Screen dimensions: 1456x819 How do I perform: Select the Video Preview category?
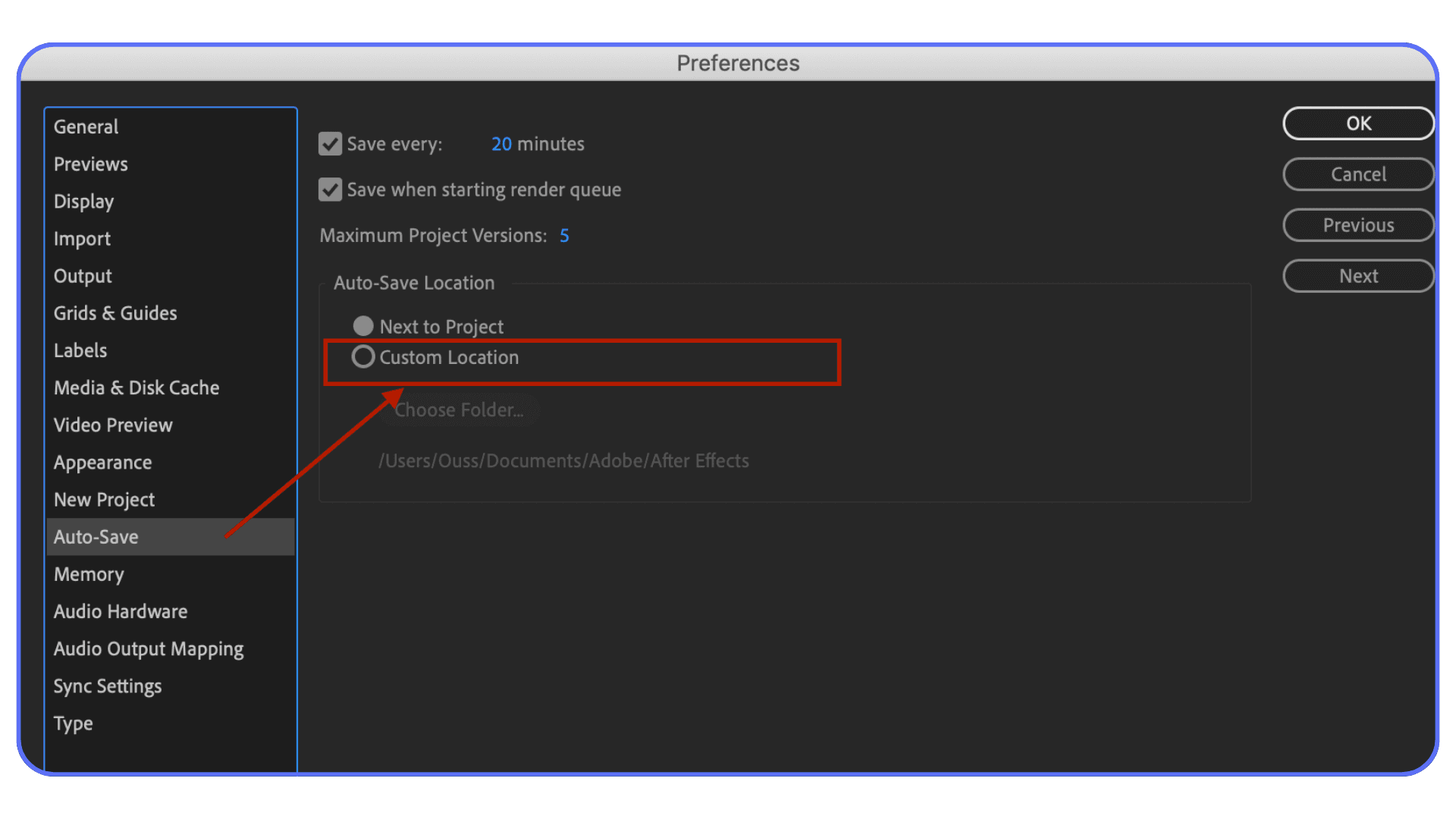(112, 425)
